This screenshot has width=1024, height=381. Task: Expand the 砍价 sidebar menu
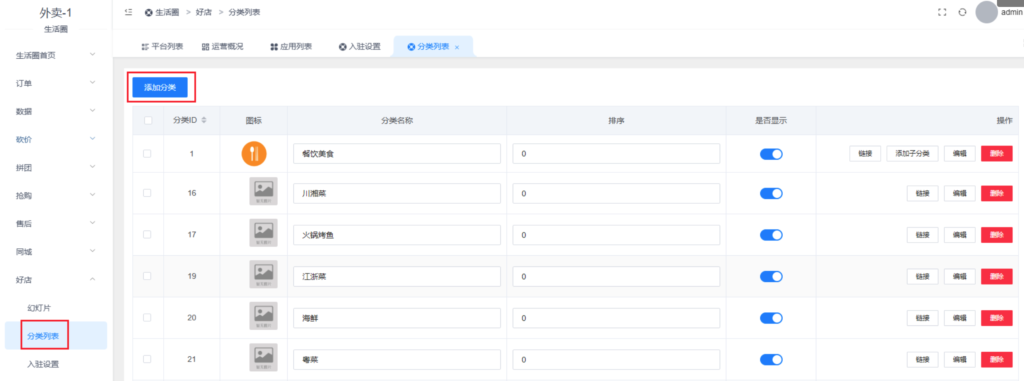pos(56,139)
